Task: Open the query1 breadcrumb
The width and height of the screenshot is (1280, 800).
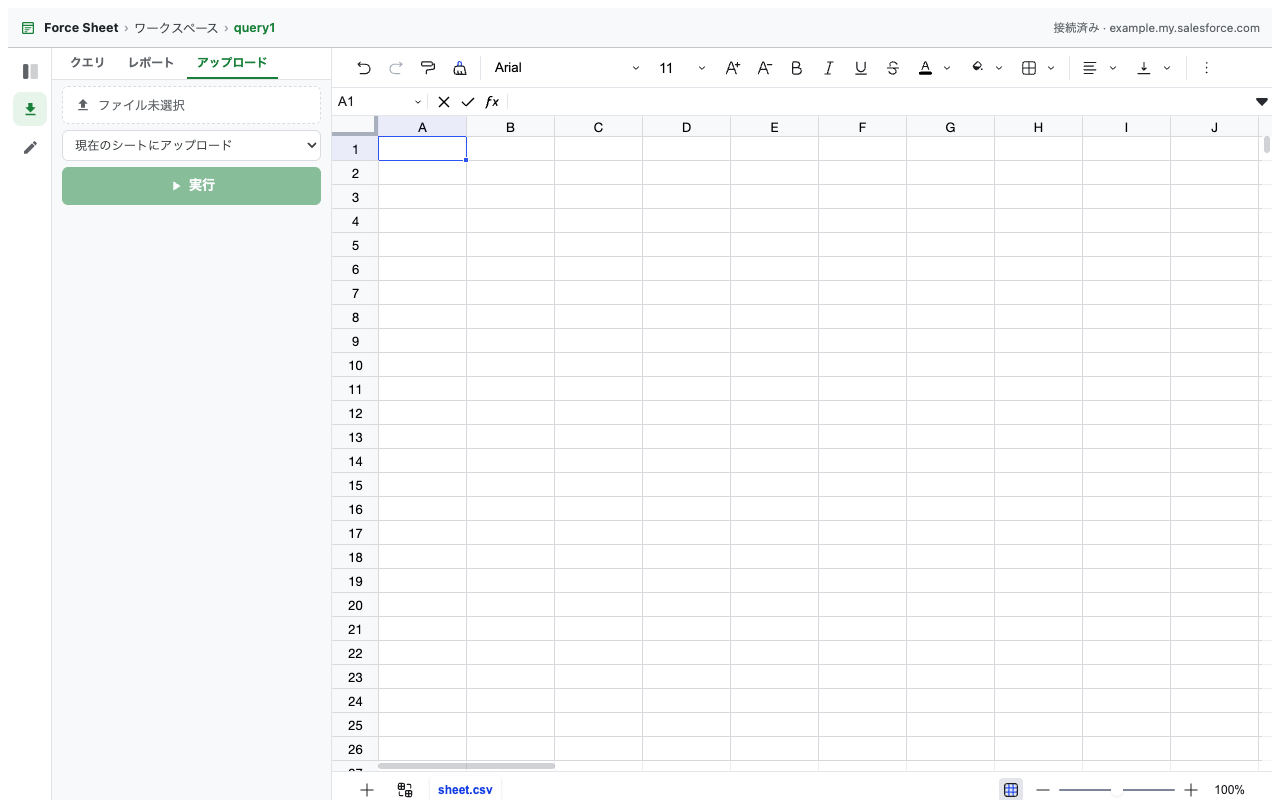Action: point(254,28)
